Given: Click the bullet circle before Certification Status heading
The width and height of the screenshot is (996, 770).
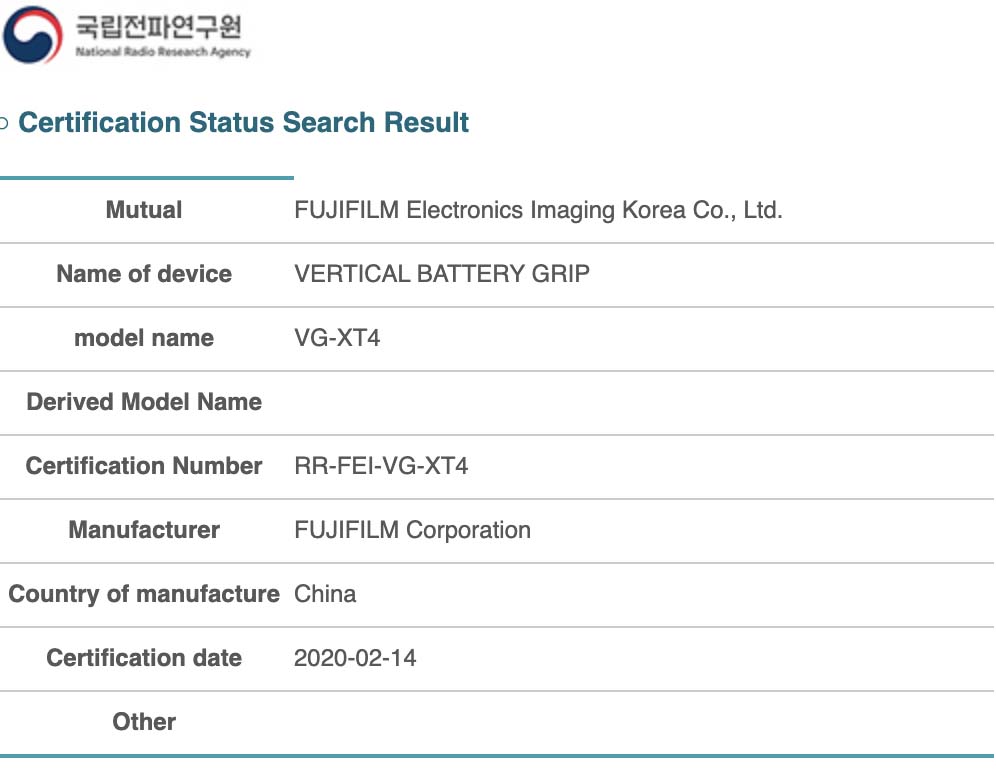Looking at the screenshot, I should pyautogui.click(x=4, y=123).
